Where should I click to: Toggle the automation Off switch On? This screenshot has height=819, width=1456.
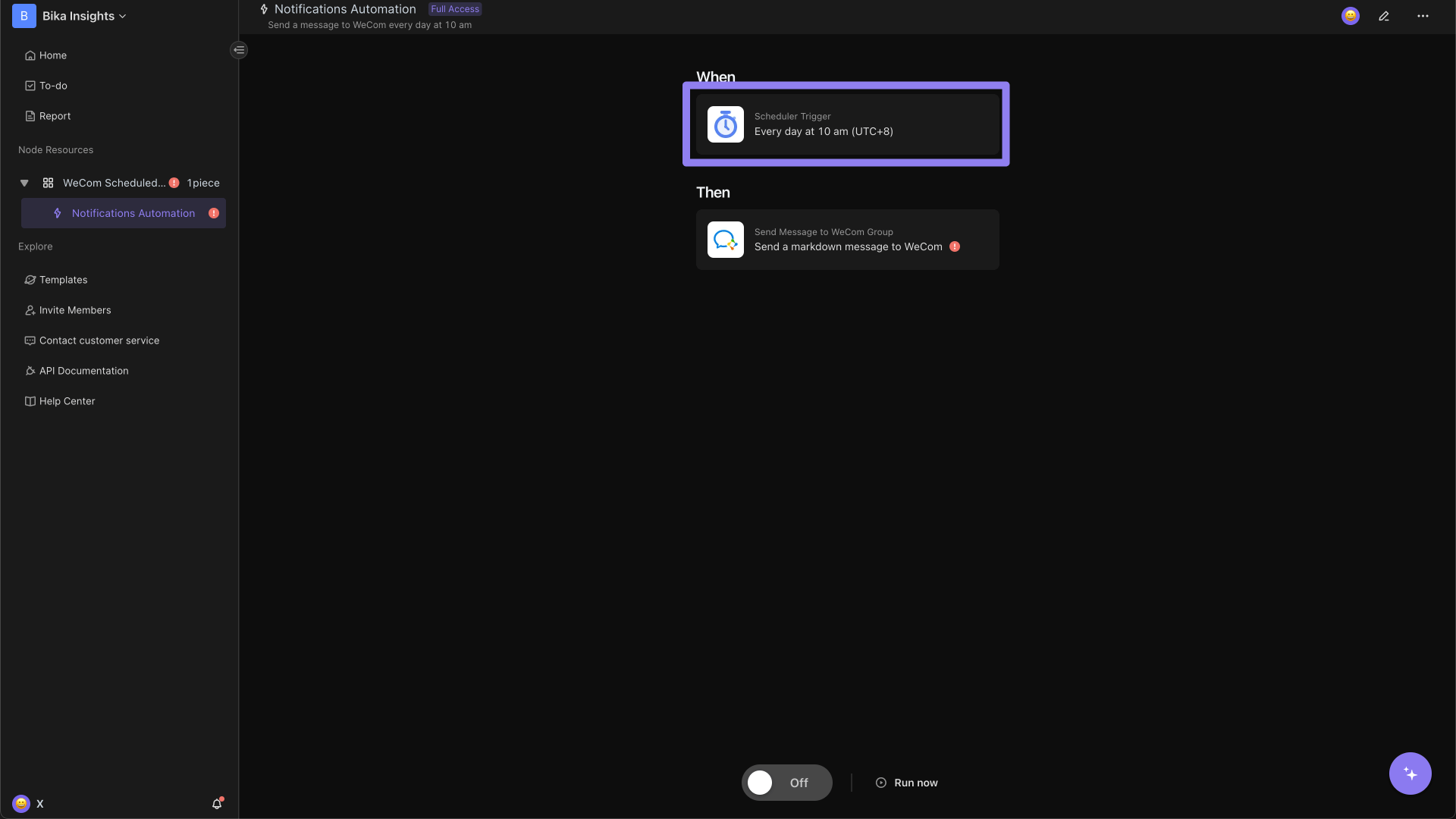click(786, 782)
